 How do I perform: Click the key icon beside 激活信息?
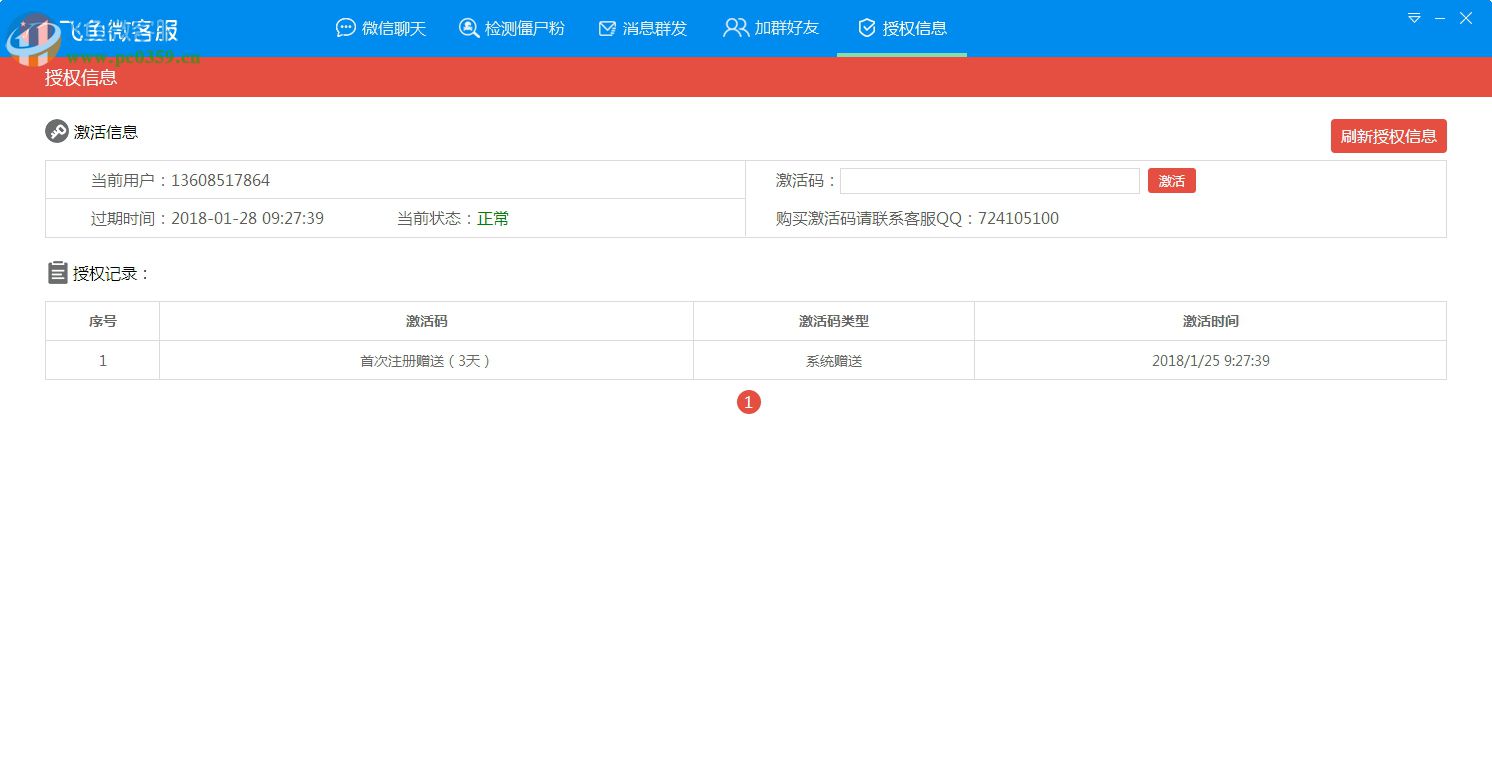pyautogui.click(x=57, y=131)
